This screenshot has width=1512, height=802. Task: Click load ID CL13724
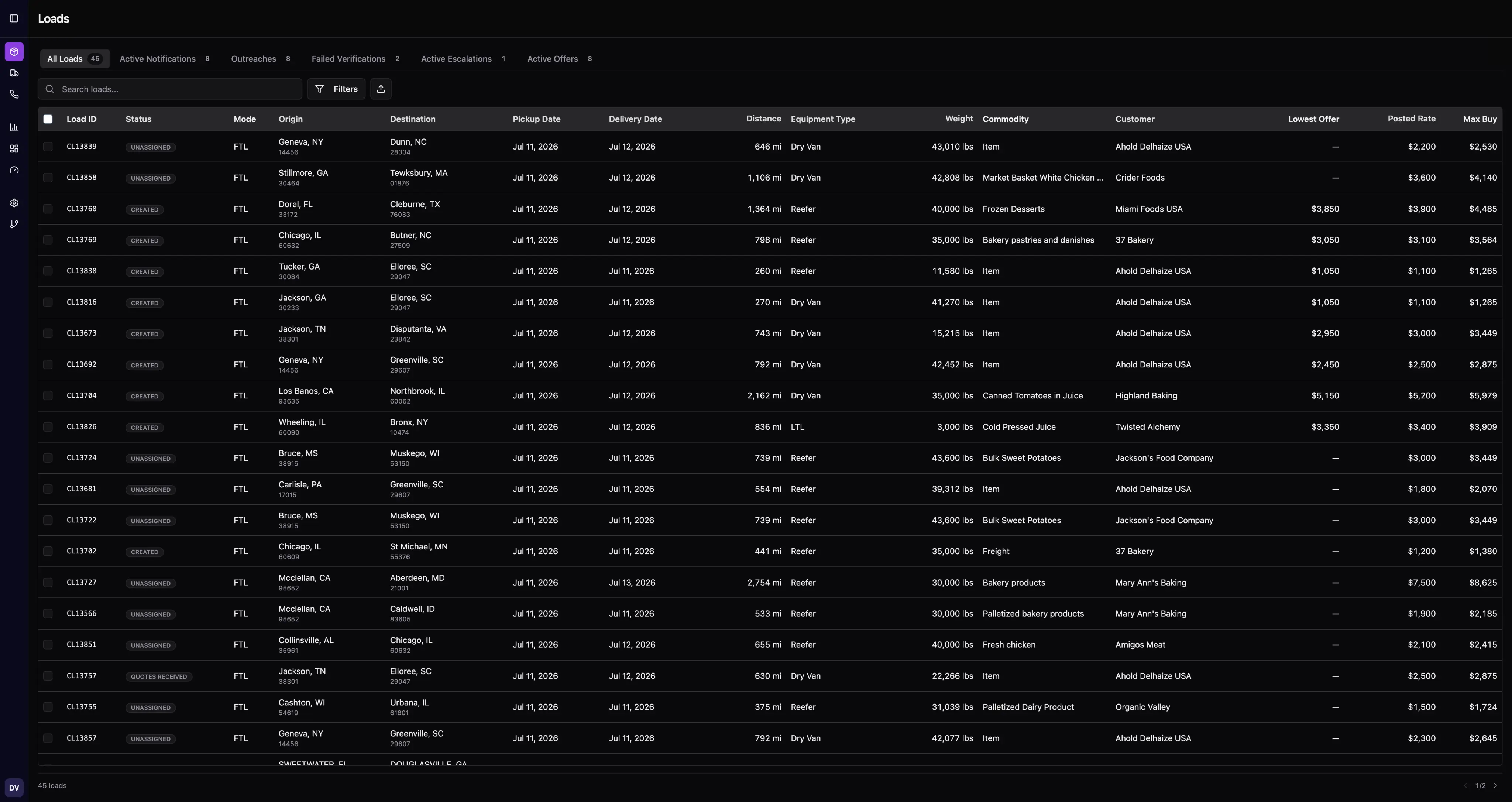pyautogui.click(x=82, y=458)
